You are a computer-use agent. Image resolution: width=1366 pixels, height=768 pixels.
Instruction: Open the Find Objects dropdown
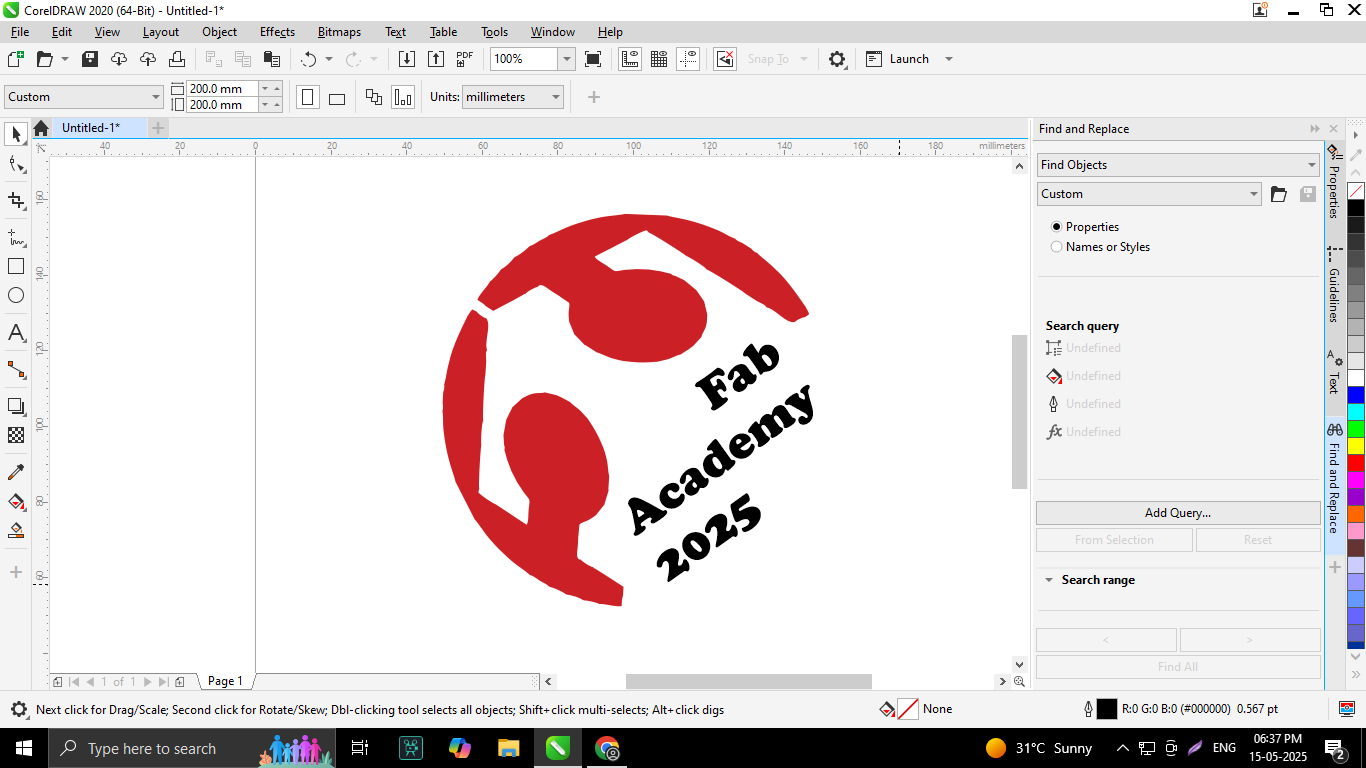(x=1178, y=165)
